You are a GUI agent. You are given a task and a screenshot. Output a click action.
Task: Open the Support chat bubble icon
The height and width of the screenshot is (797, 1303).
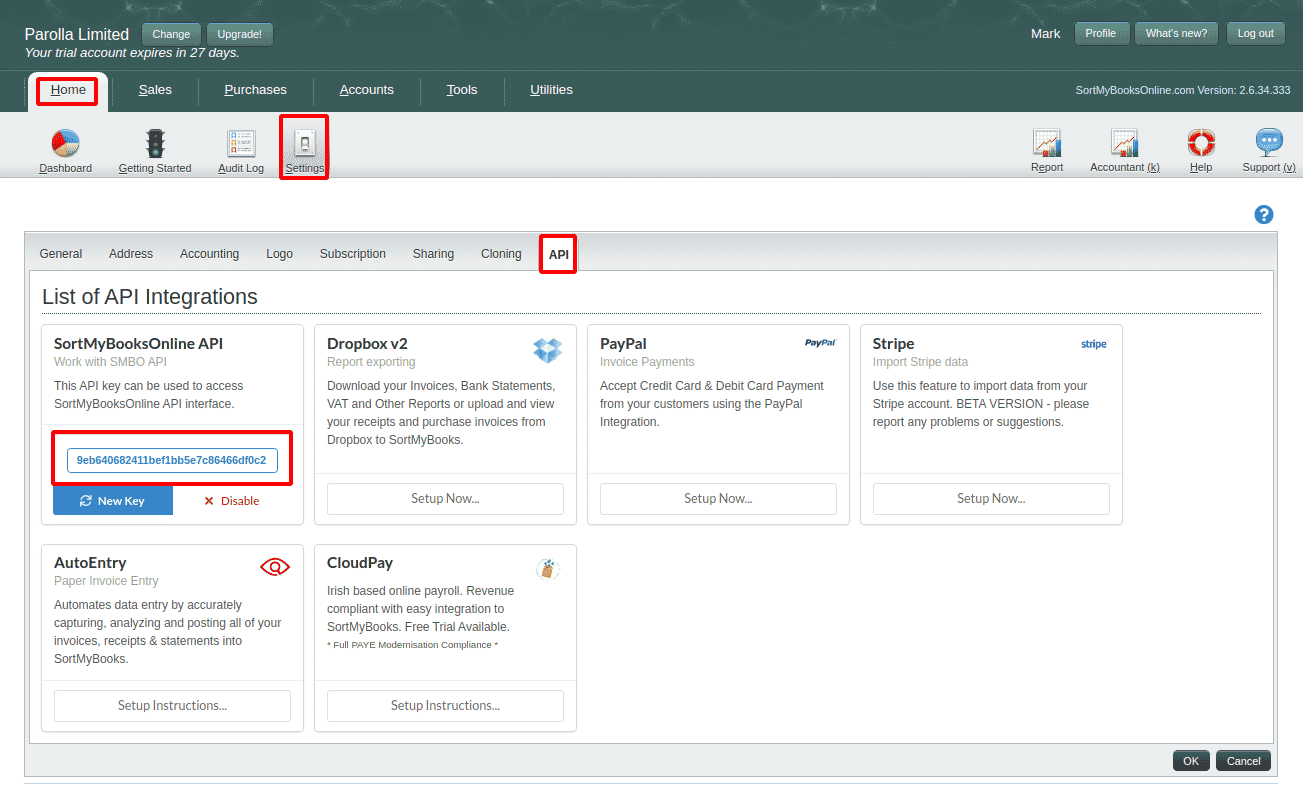point(1269,144)
